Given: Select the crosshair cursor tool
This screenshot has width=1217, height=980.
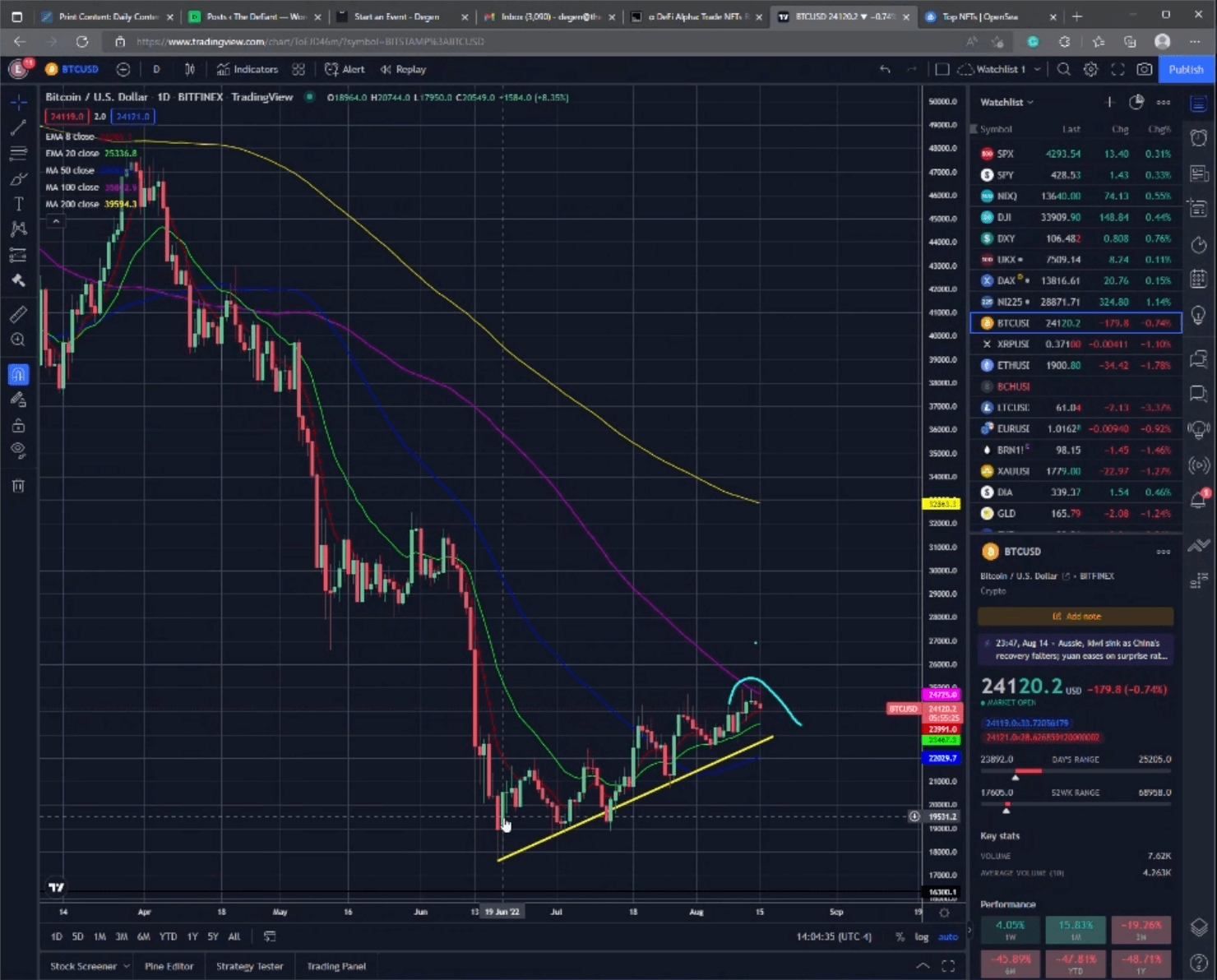Looking at the screenshot, I should [18, 102].
